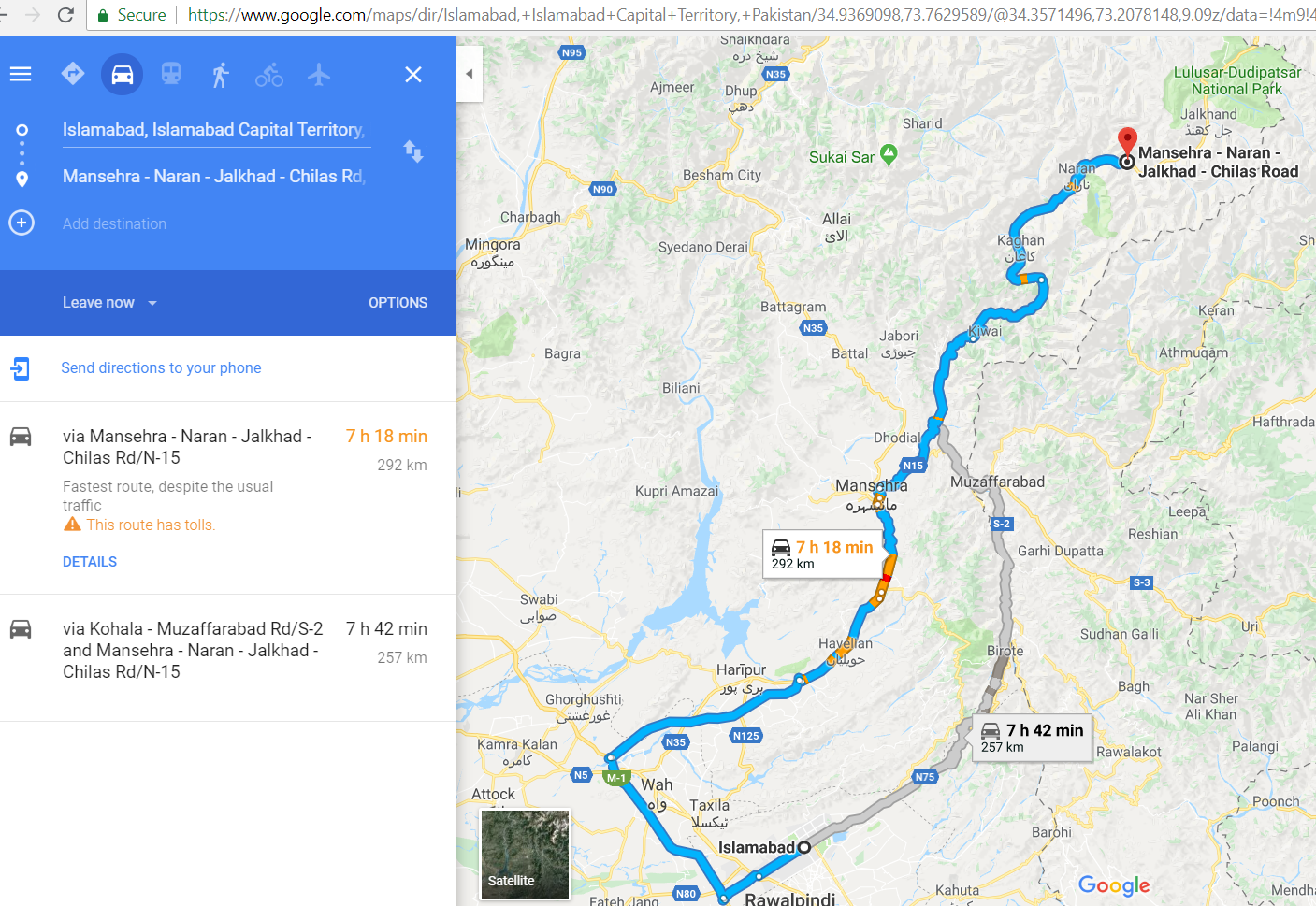This screenshot has height=906, width=1316.
Task: Switch to driving travel mode
Action: click(x=123, y=74)
